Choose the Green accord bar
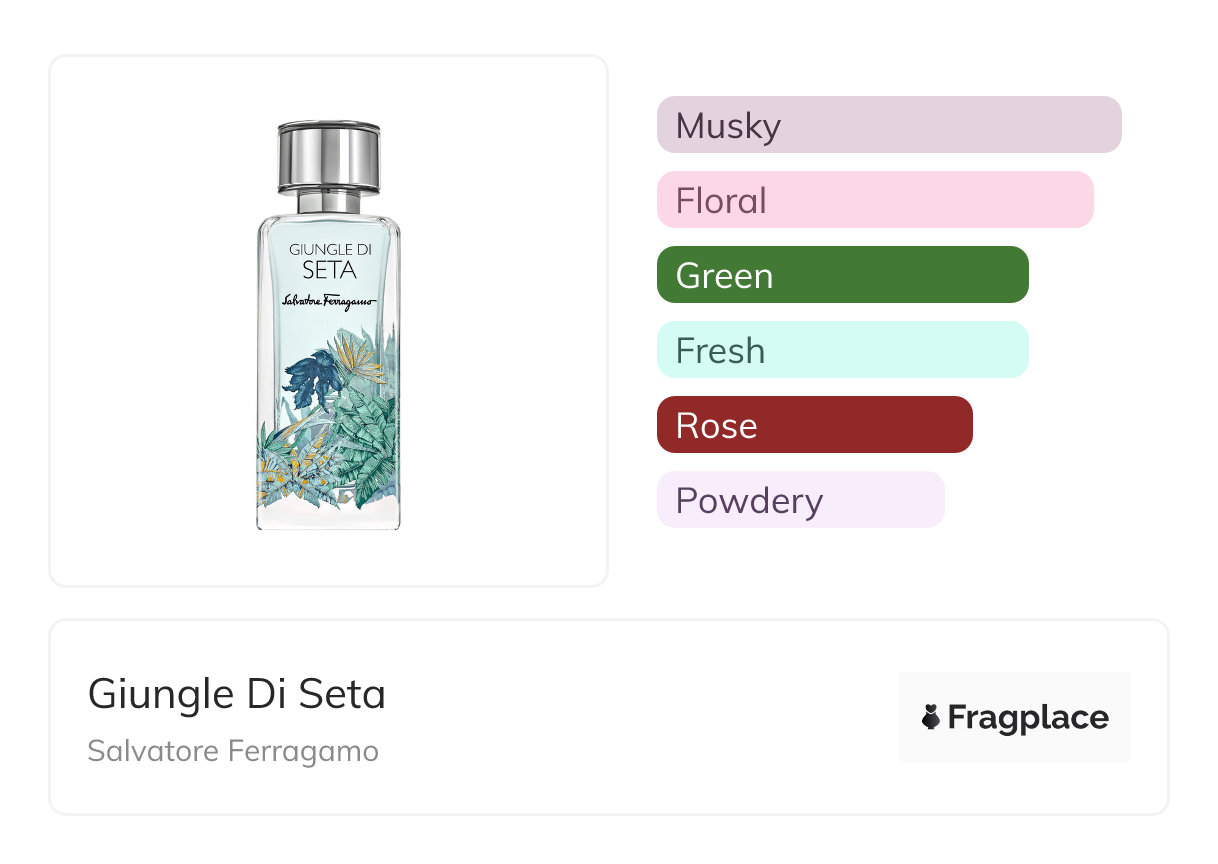Image resolution: width=1218 pixels, height=864 pixels. click(842, 275)
